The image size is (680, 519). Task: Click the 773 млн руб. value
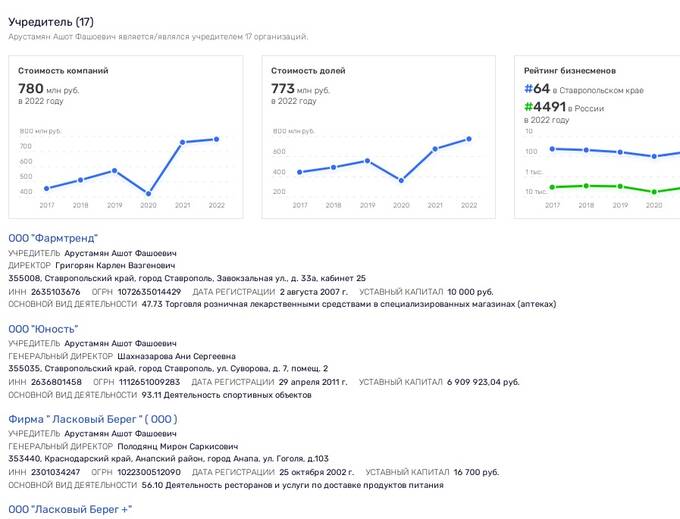pyautogui.click(x=301, y=89)
